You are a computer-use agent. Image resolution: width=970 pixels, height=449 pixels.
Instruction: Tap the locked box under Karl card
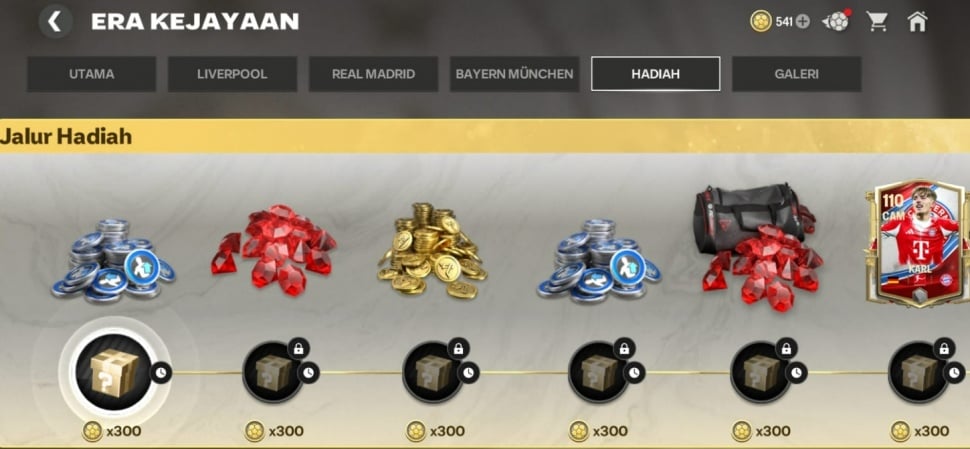[919, 372]
